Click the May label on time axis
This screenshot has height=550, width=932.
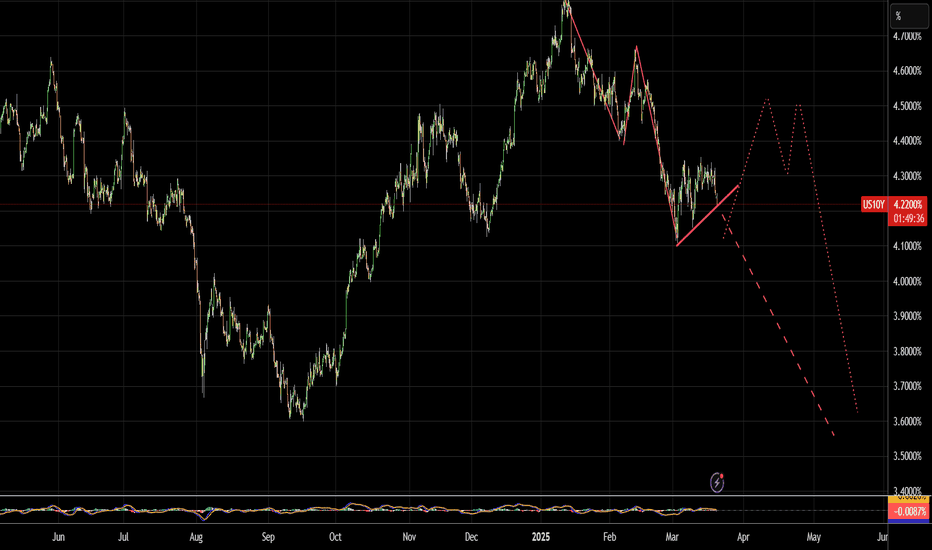[814, 537]
